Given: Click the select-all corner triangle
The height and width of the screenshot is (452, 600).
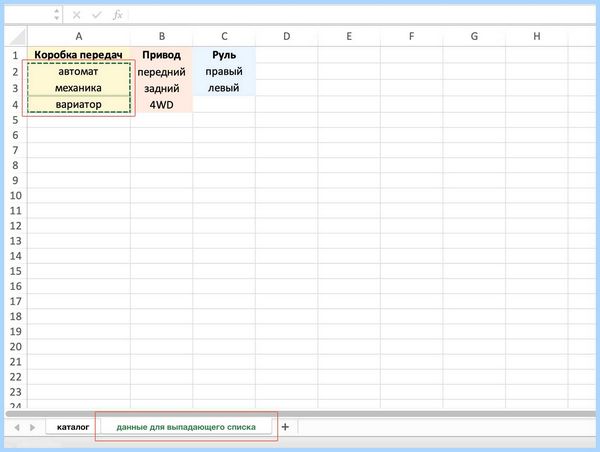Looking at the screenshot, I should pos(18,37).
